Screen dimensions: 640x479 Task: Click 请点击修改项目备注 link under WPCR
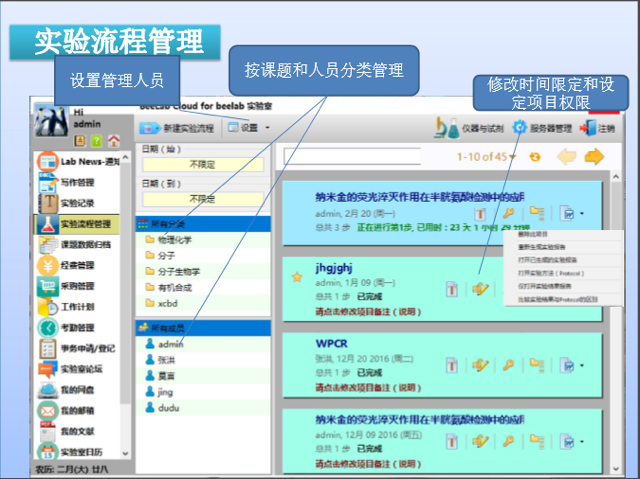coord(368,388)
